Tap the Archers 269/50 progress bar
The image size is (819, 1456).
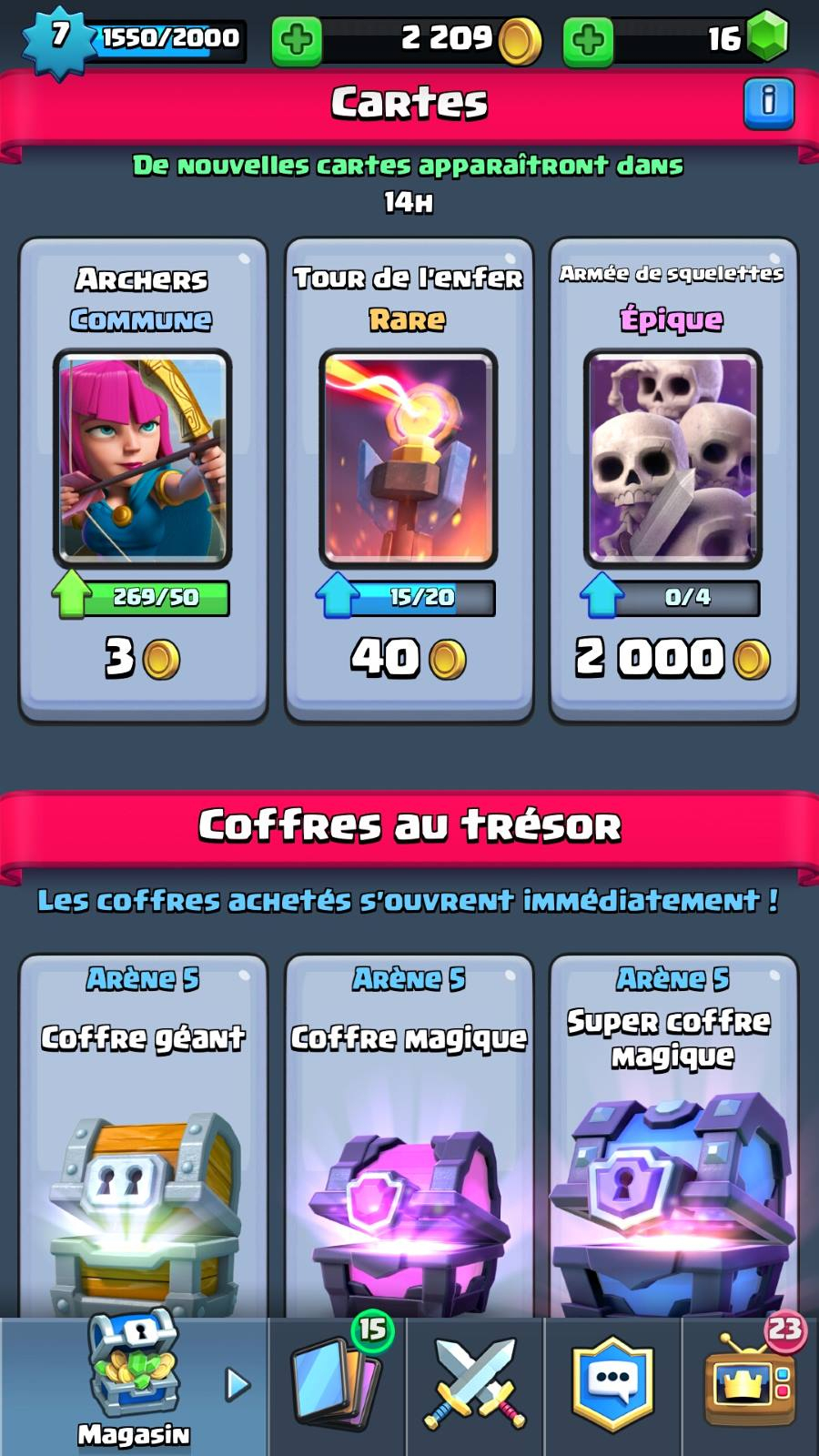[x=142, y=598]
